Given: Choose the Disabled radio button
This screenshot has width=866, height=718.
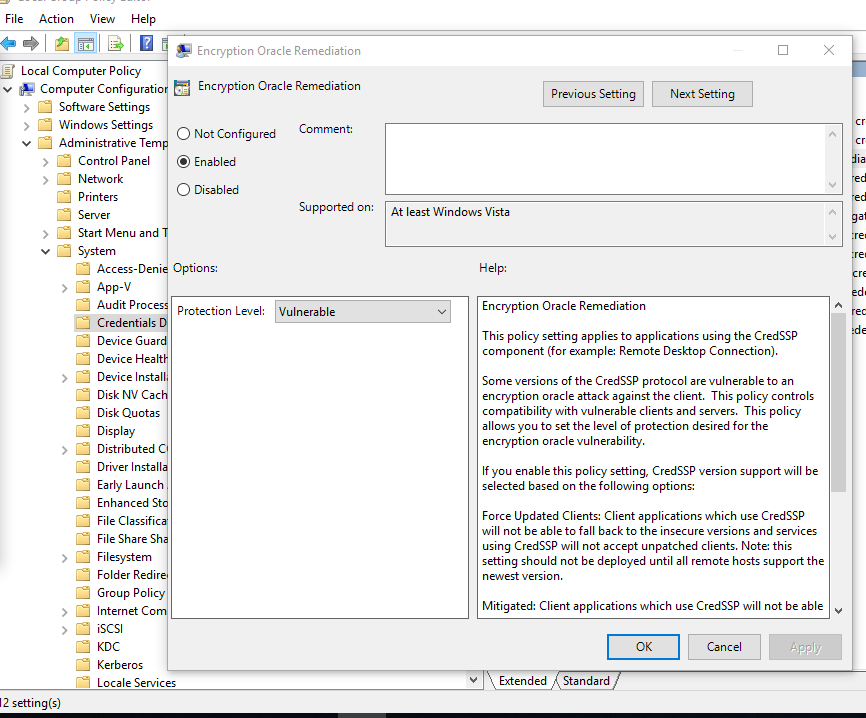Looking at the screenshot, I should point(182,189).
